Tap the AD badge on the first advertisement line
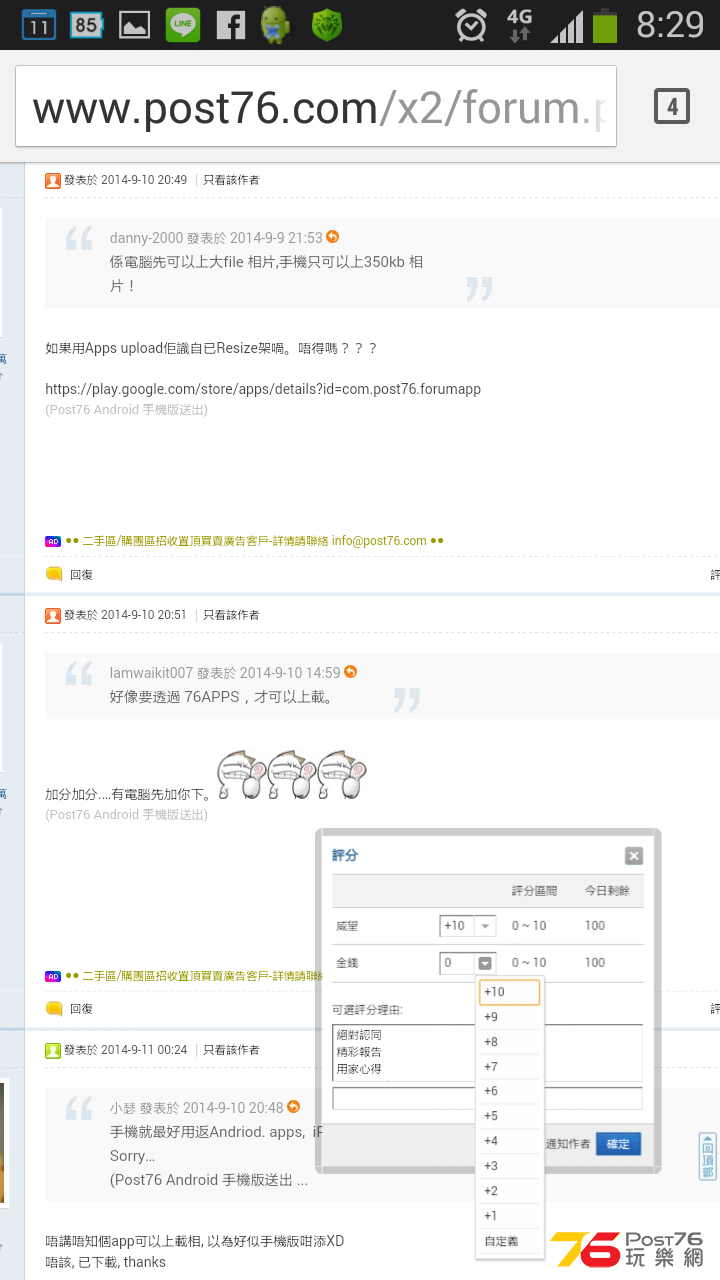Viewport: 720px width, 1280px height. pos(53,541)
